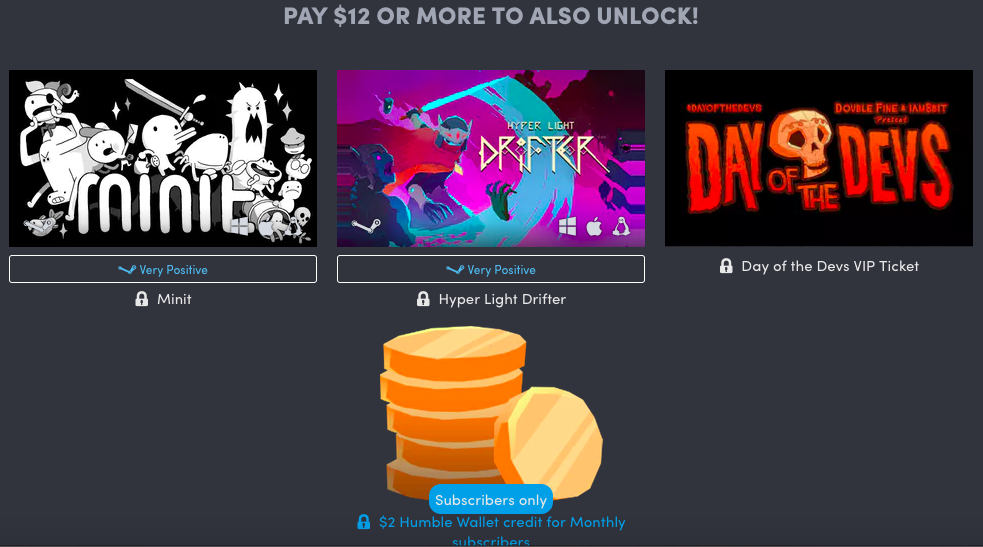Click Steam icon in Hyper Light Drifter review bar
Image resolution: width=983 pixels, height=547 pixels.
click(x=455, y=269)
